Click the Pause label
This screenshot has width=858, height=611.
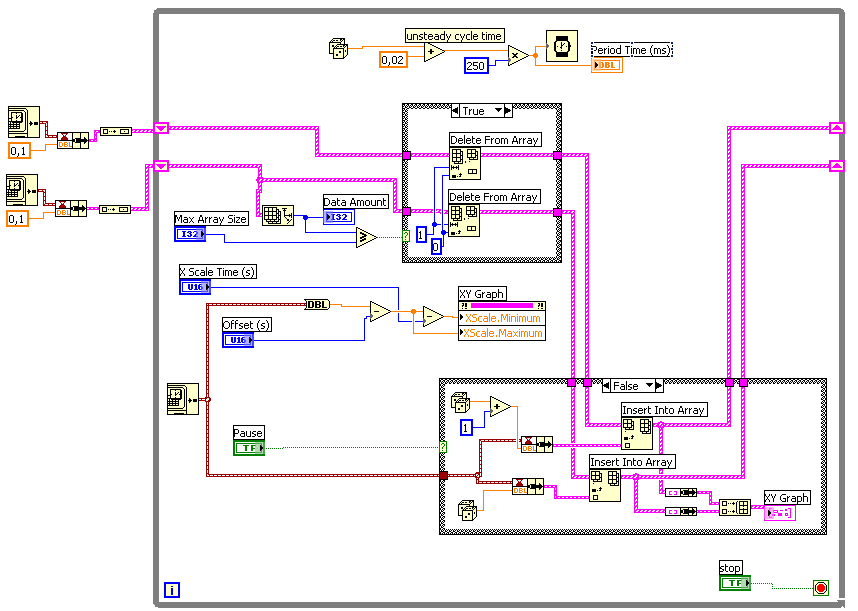click(x=248, y=433)
